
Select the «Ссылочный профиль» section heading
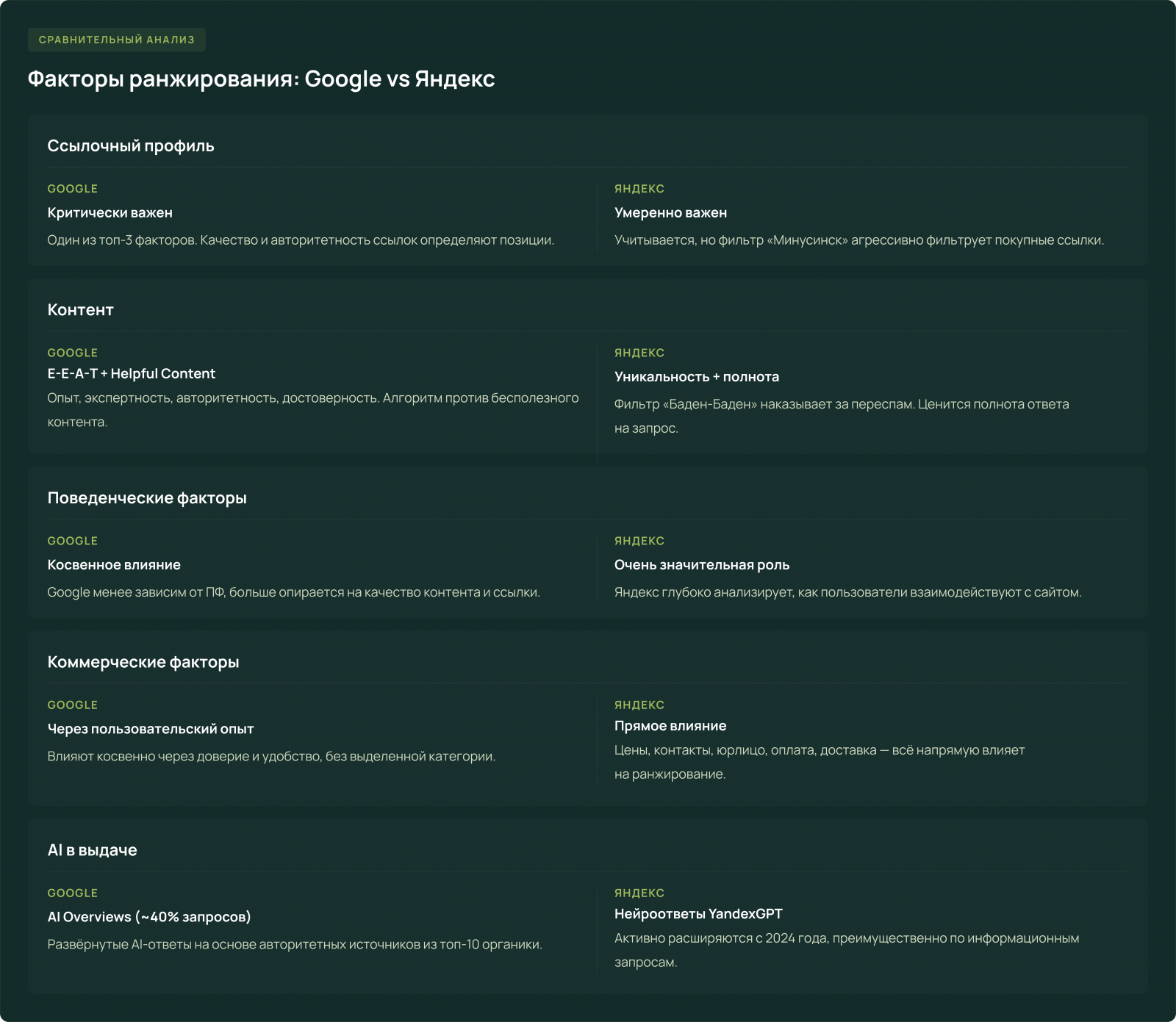tap(131, 145)
